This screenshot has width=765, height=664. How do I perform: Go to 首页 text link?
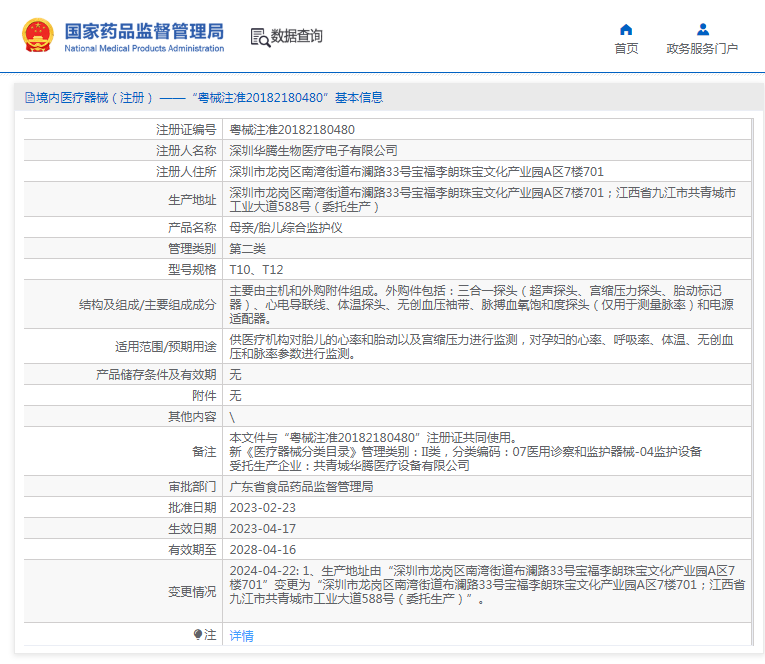[x=626, y=49]
